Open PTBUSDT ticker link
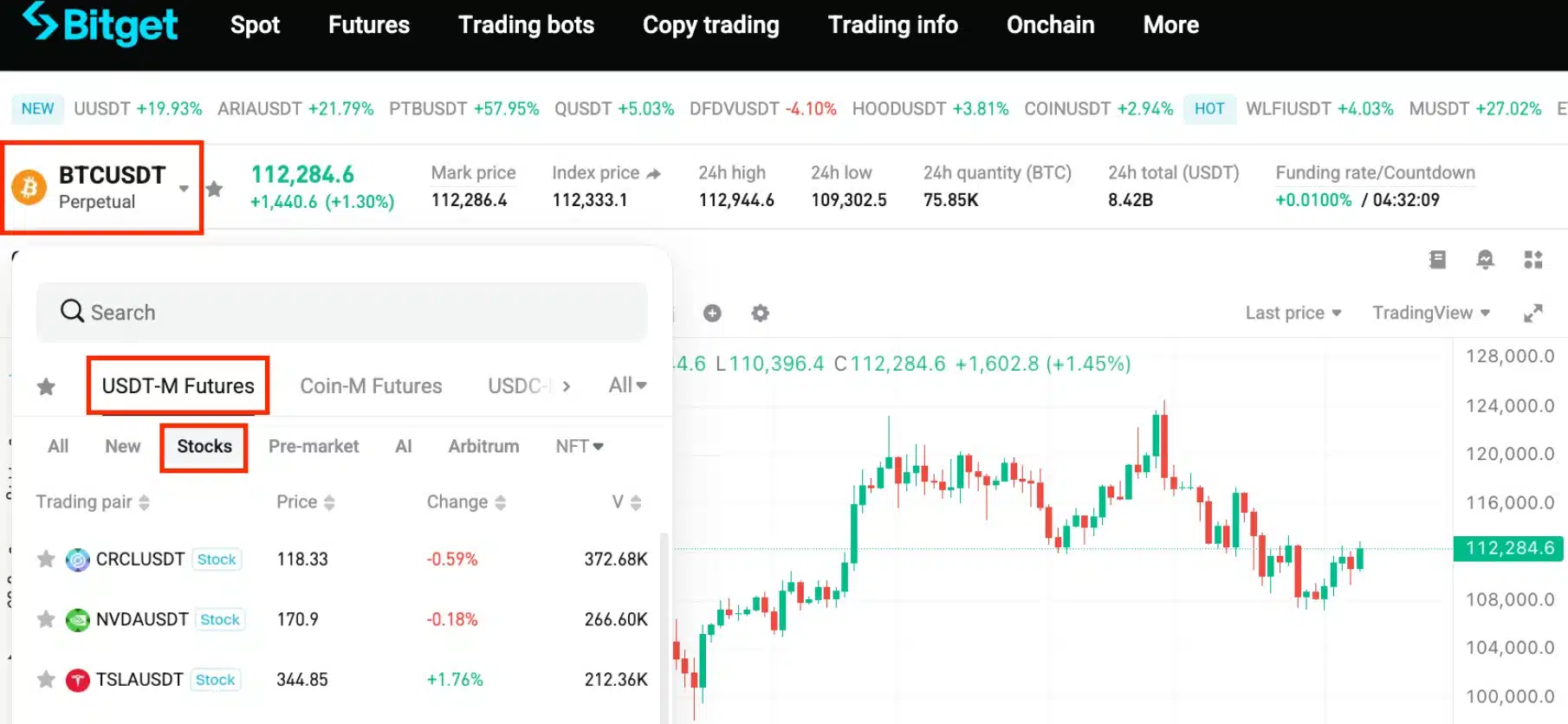The width and height of the screenshot is (1568, 724). [x=463, y=109]
